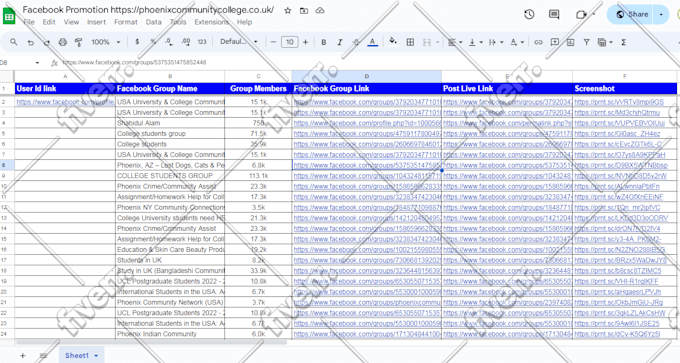Increase font size with plus button
680x363 pixels.
[305, 42]
